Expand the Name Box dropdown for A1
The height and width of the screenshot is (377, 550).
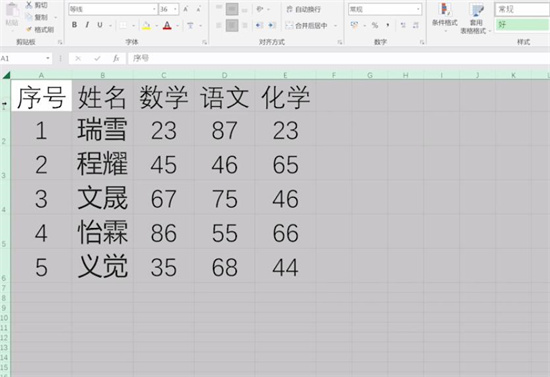[x=48, y=58]
